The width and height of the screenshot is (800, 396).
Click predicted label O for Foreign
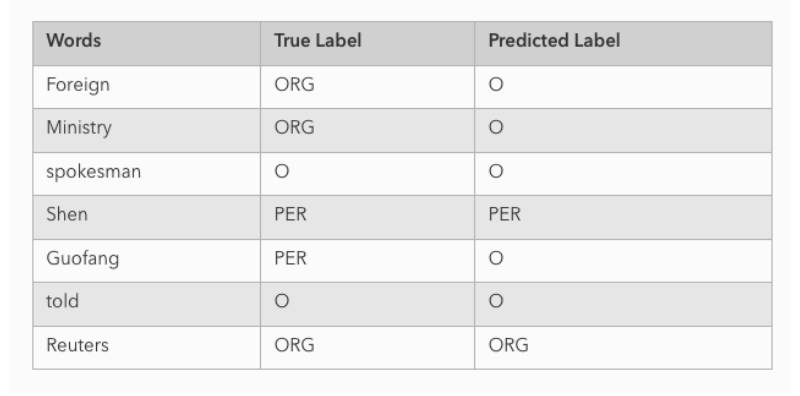click(x=496, y=84)
